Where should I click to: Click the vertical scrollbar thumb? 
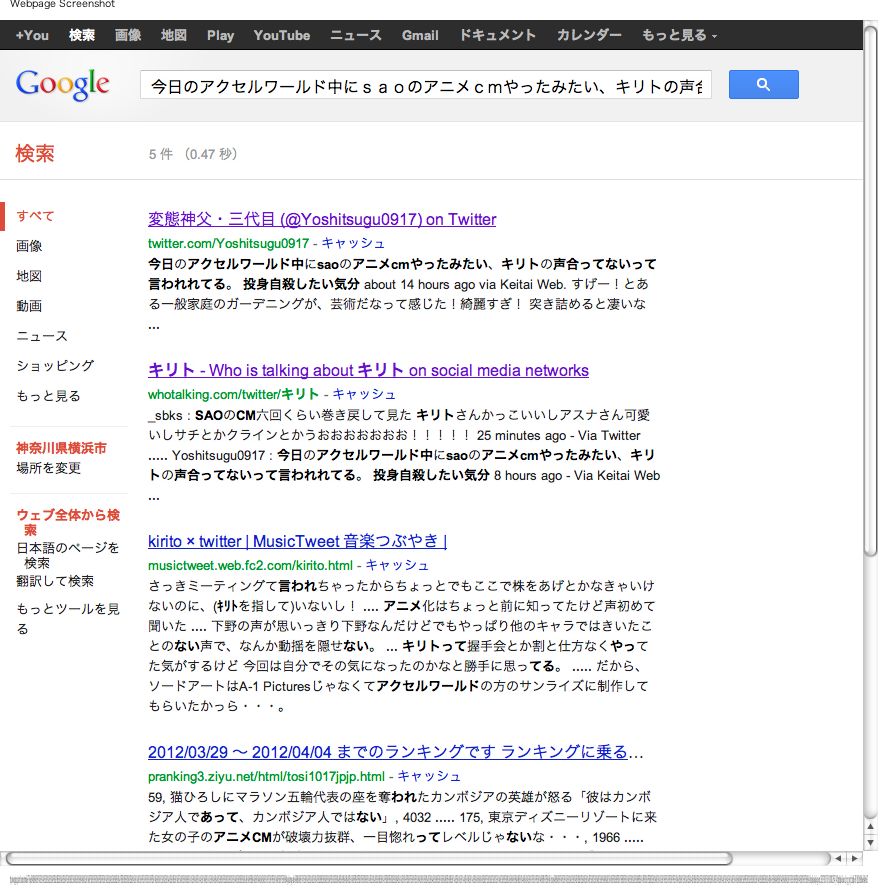870,291
